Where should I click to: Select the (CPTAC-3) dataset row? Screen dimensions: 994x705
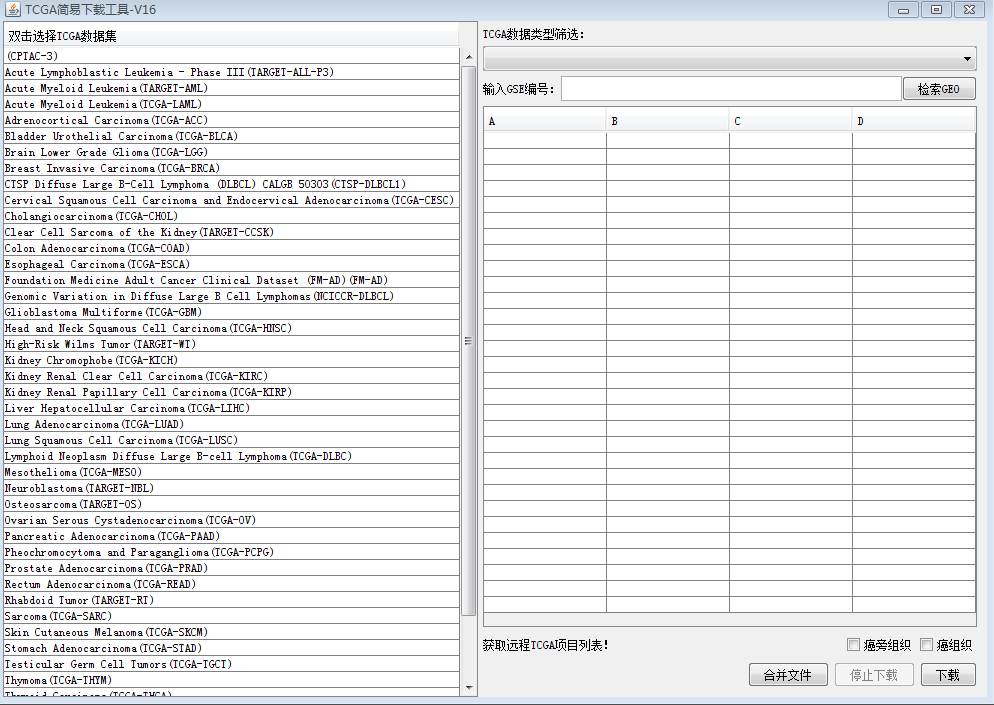tap(231, 56)
